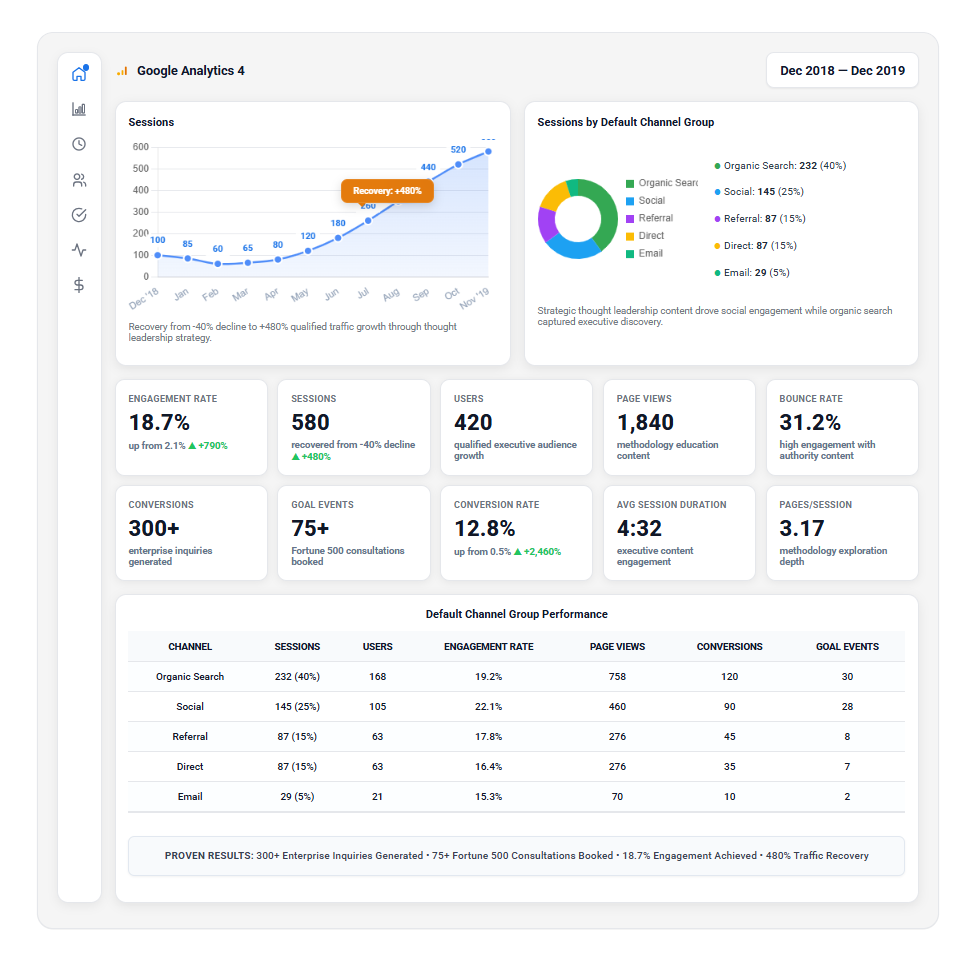The height and width of the screenshot is (976, 976).
Task: Open the Engagement Rate 18.7% card
Action: click(x=191, y=427)
